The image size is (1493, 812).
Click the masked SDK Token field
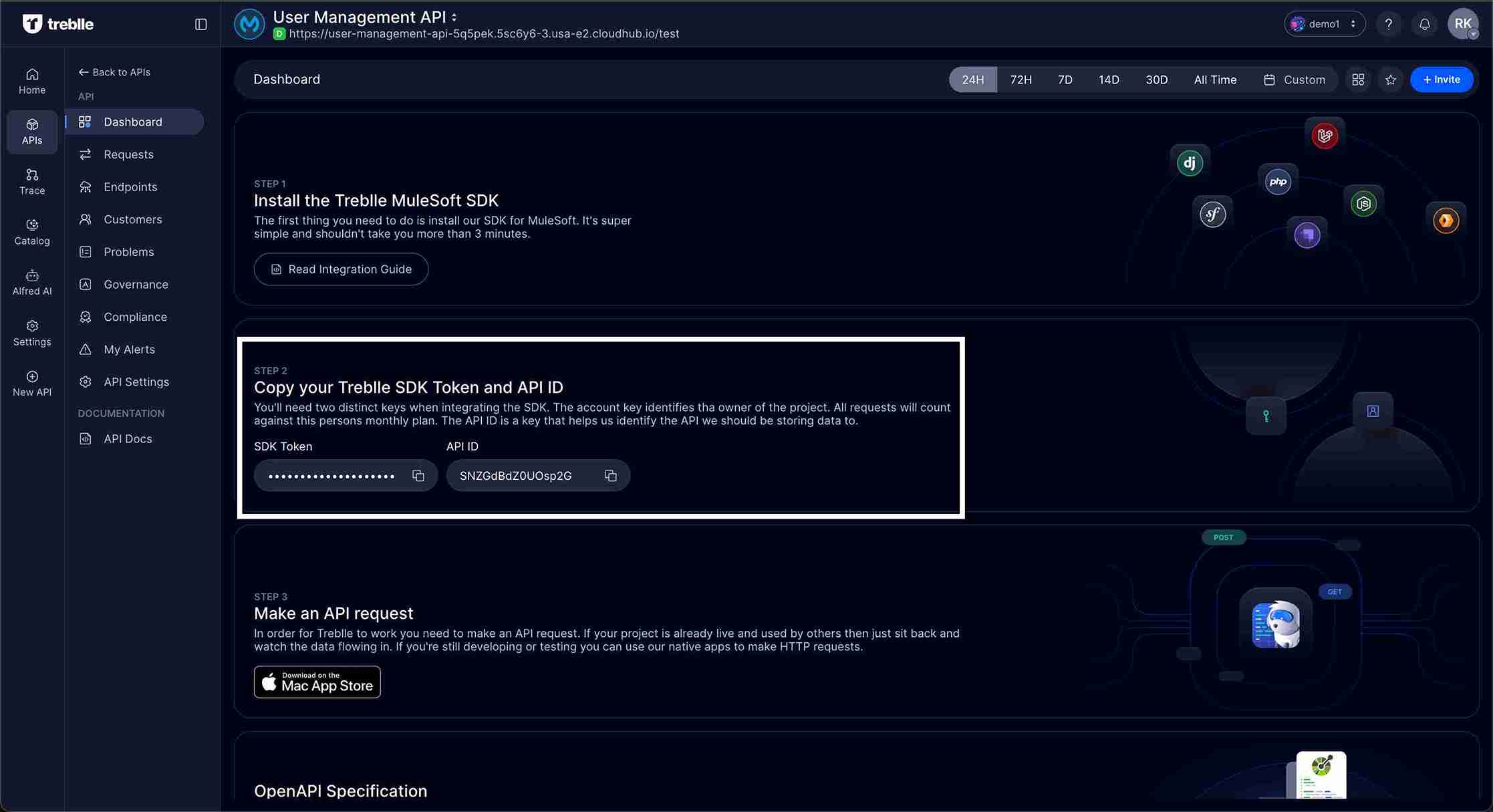point(346,476)
